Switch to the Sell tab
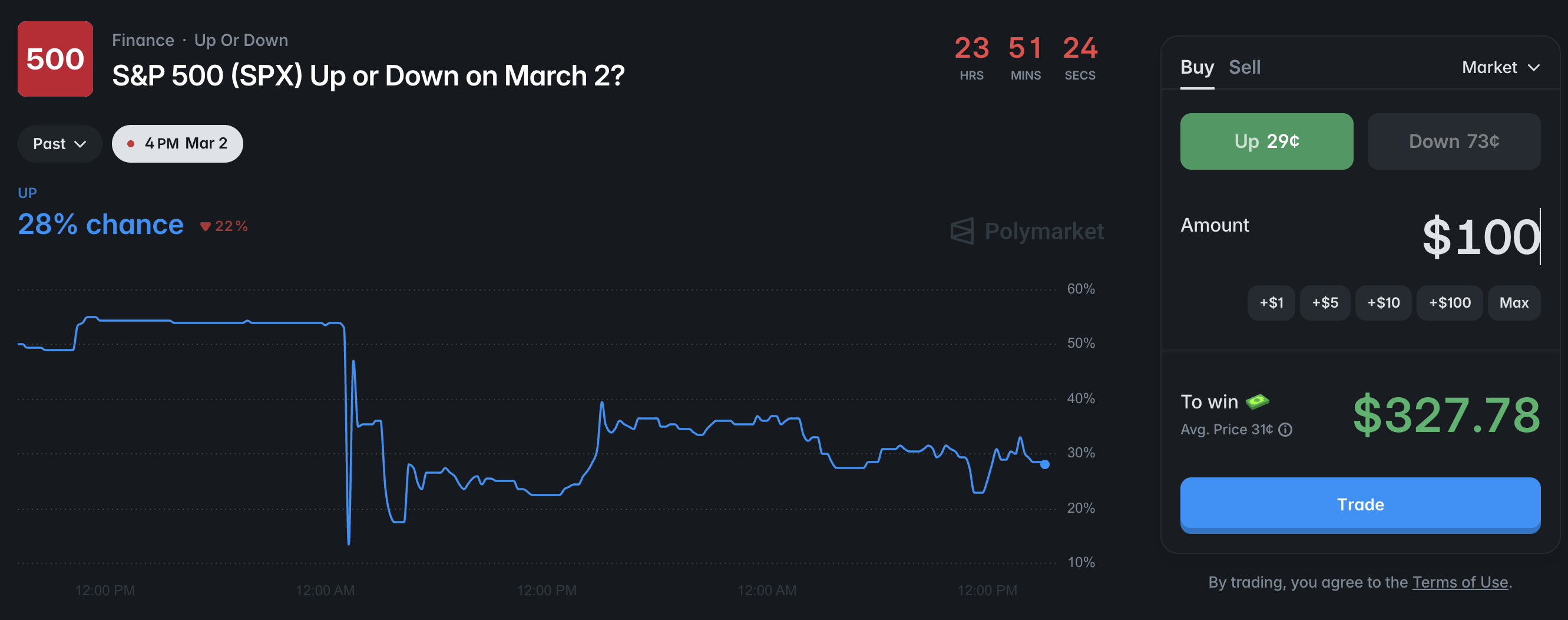Screen dimensions: 1568x620 (x=1245, y=67)
